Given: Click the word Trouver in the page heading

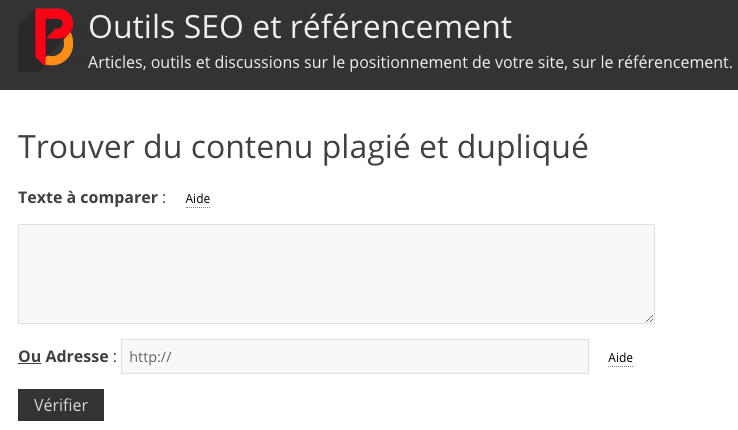Looking at the screenshot, I should (74, 146).
